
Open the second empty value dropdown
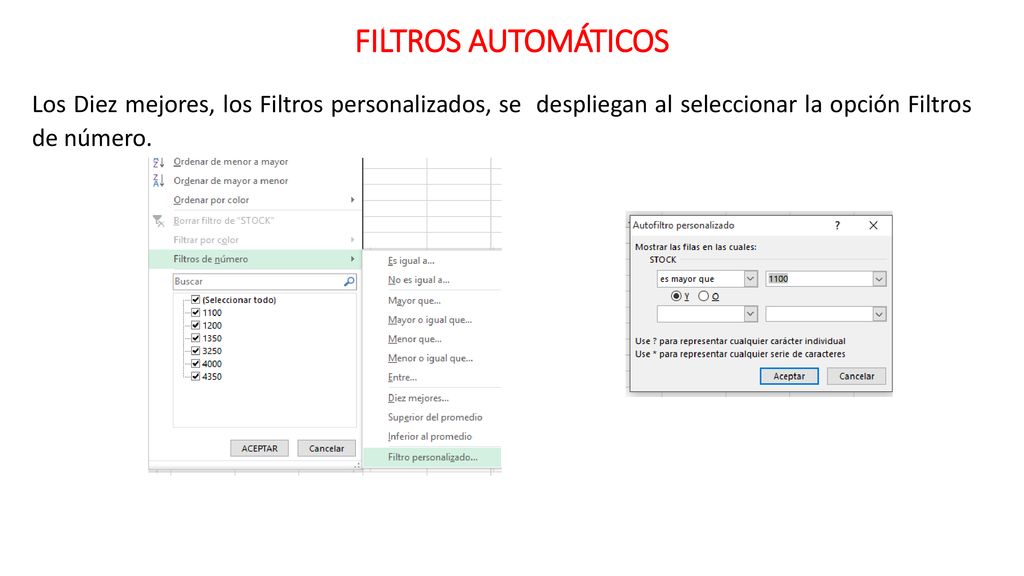(x=879, y=314)
